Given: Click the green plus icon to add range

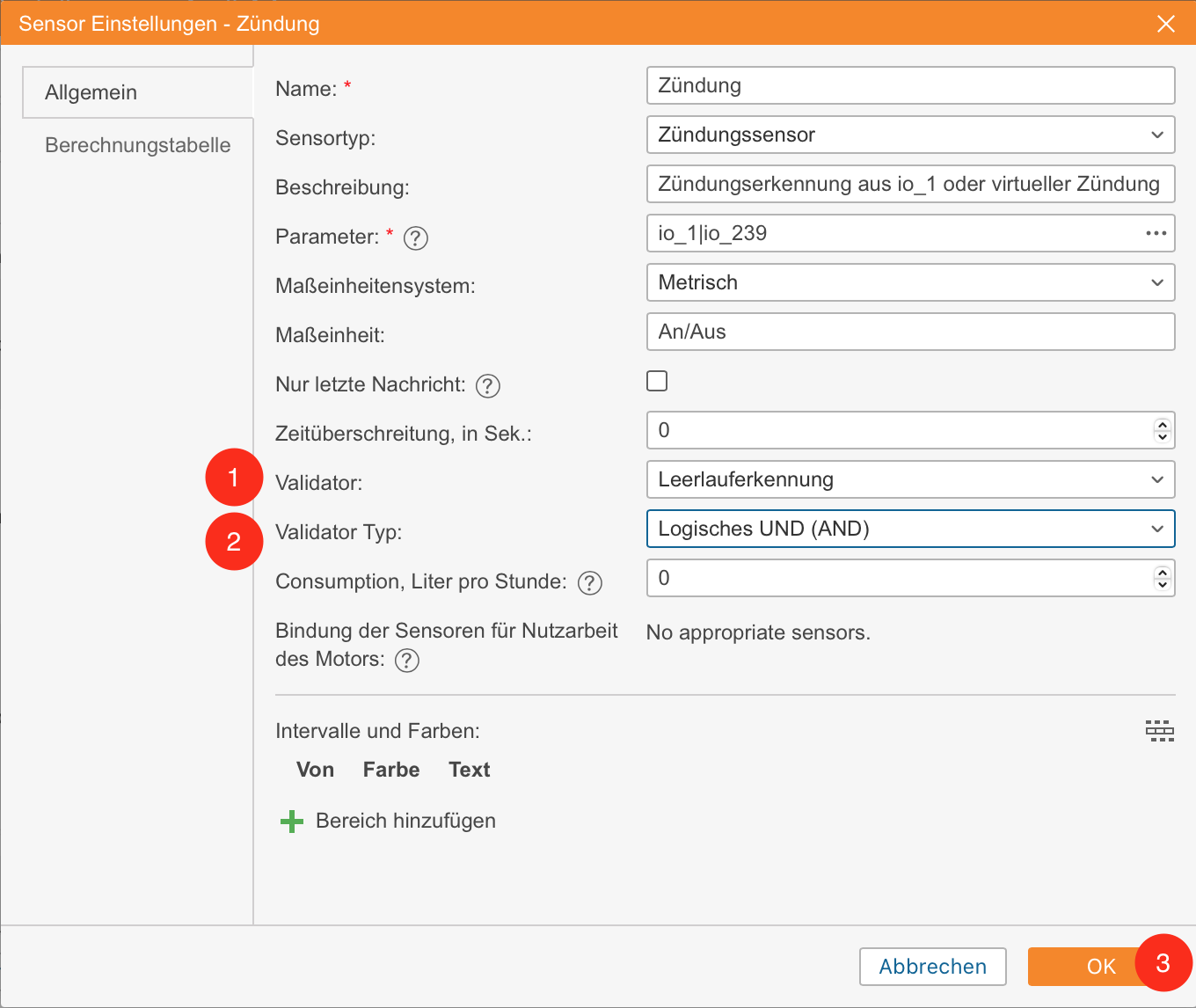Looking at the screenshot, I should tap(291, 822).
